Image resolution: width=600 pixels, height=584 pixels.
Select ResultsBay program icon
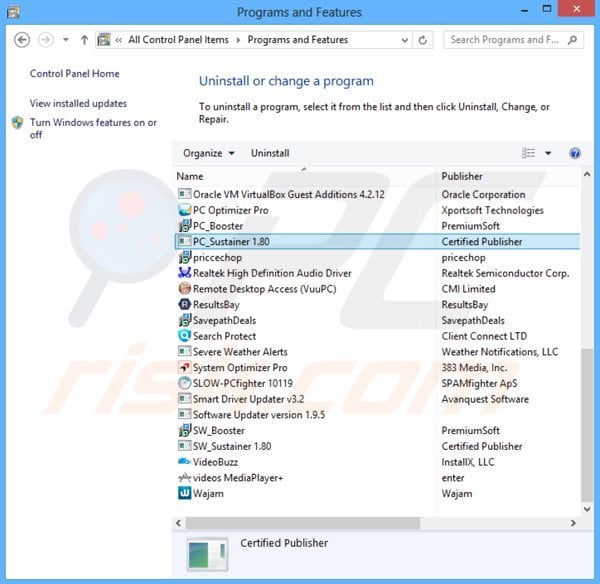coord(184,304)
